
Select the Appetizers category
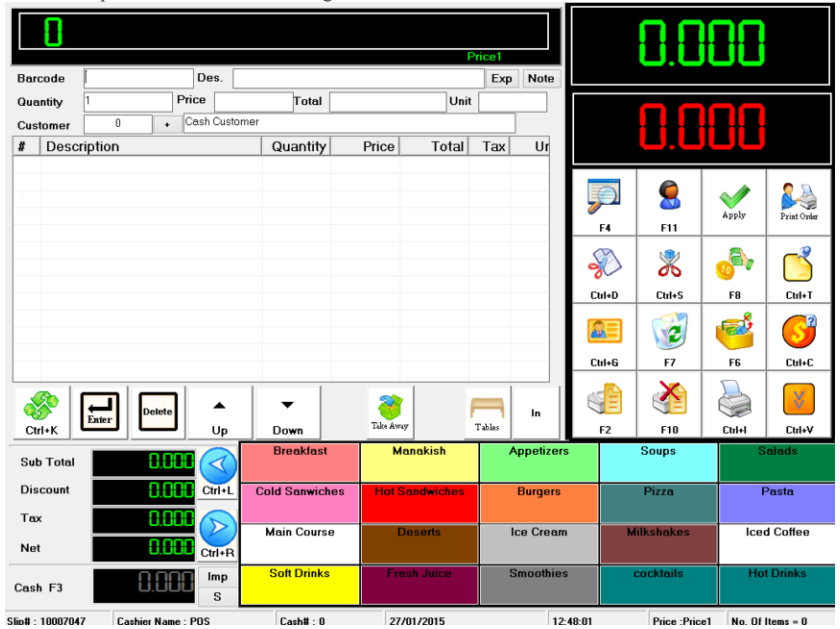pos(539,462)
